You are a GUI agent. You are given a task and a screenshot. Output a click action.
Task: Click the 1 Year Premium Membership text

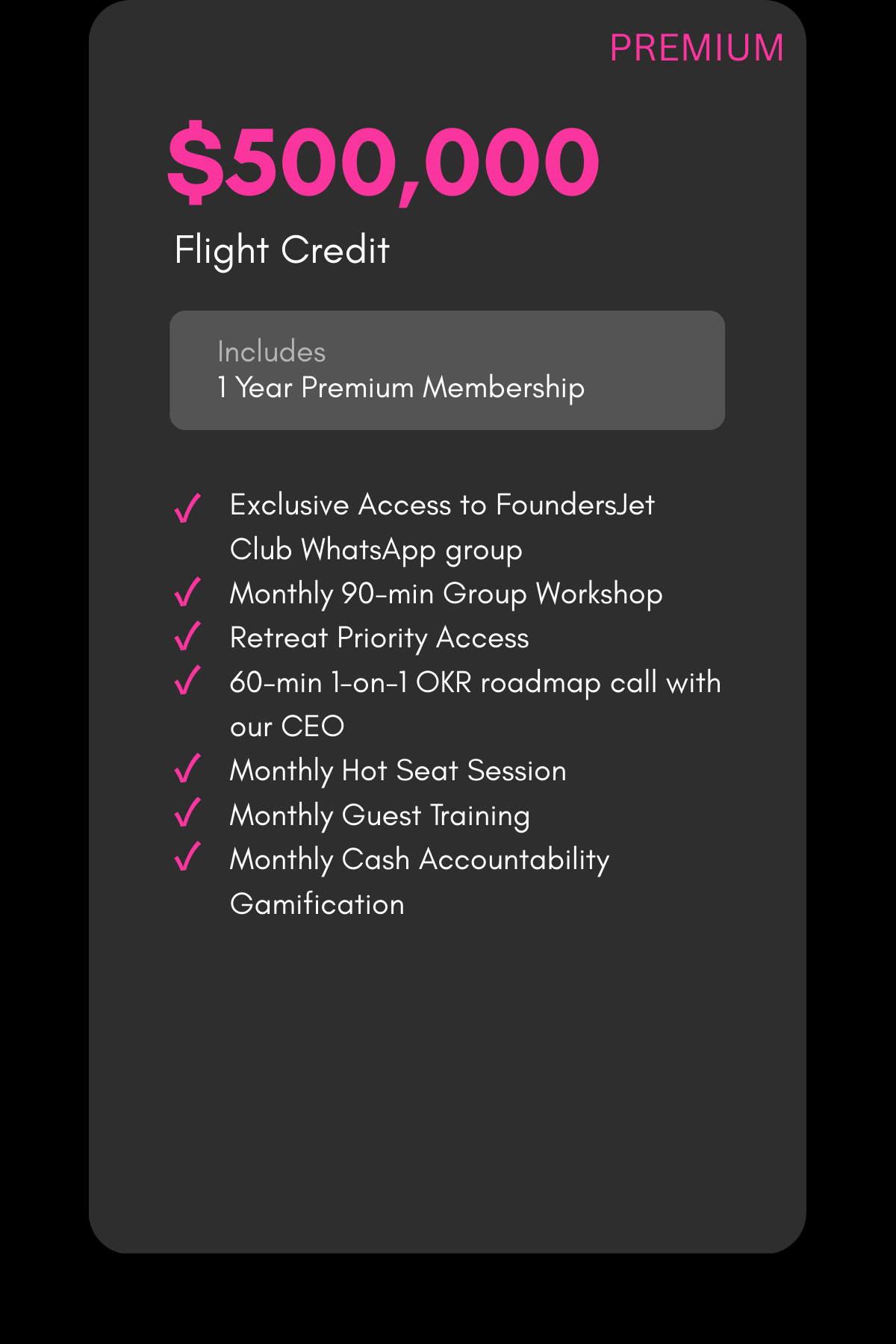401,388
